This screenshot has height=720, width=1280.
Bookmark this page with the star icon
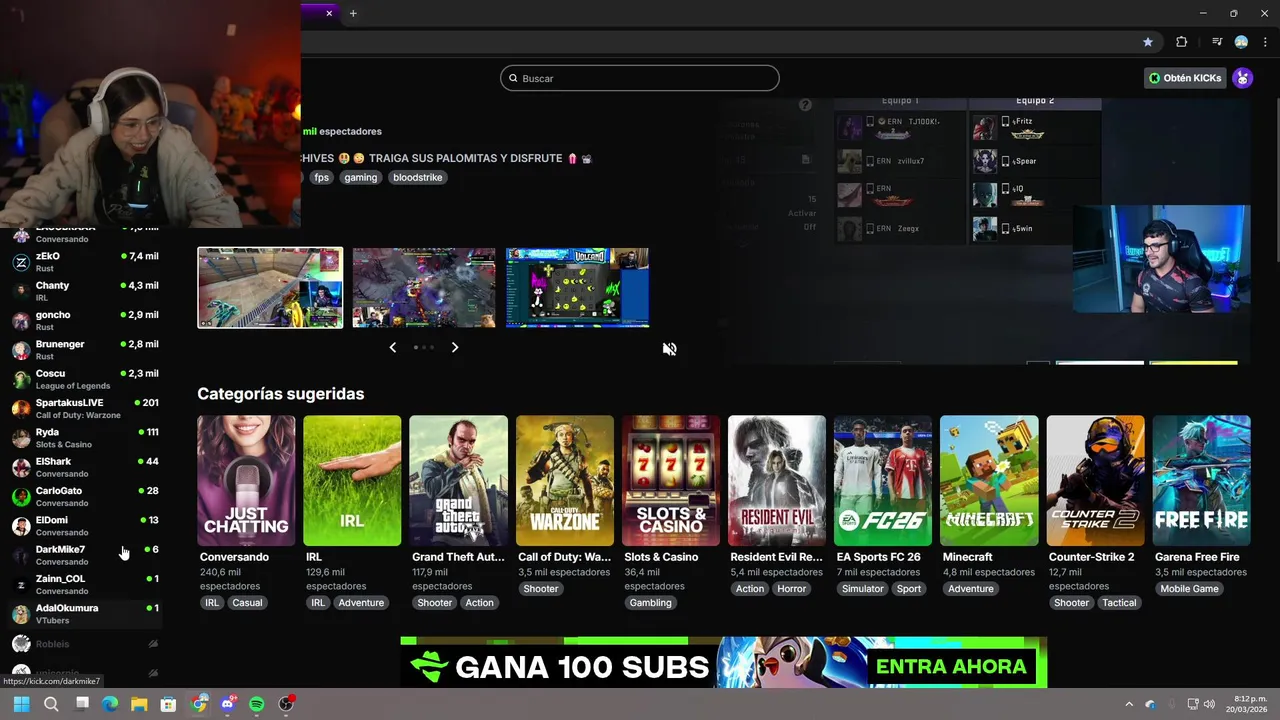pos(1148,42)
